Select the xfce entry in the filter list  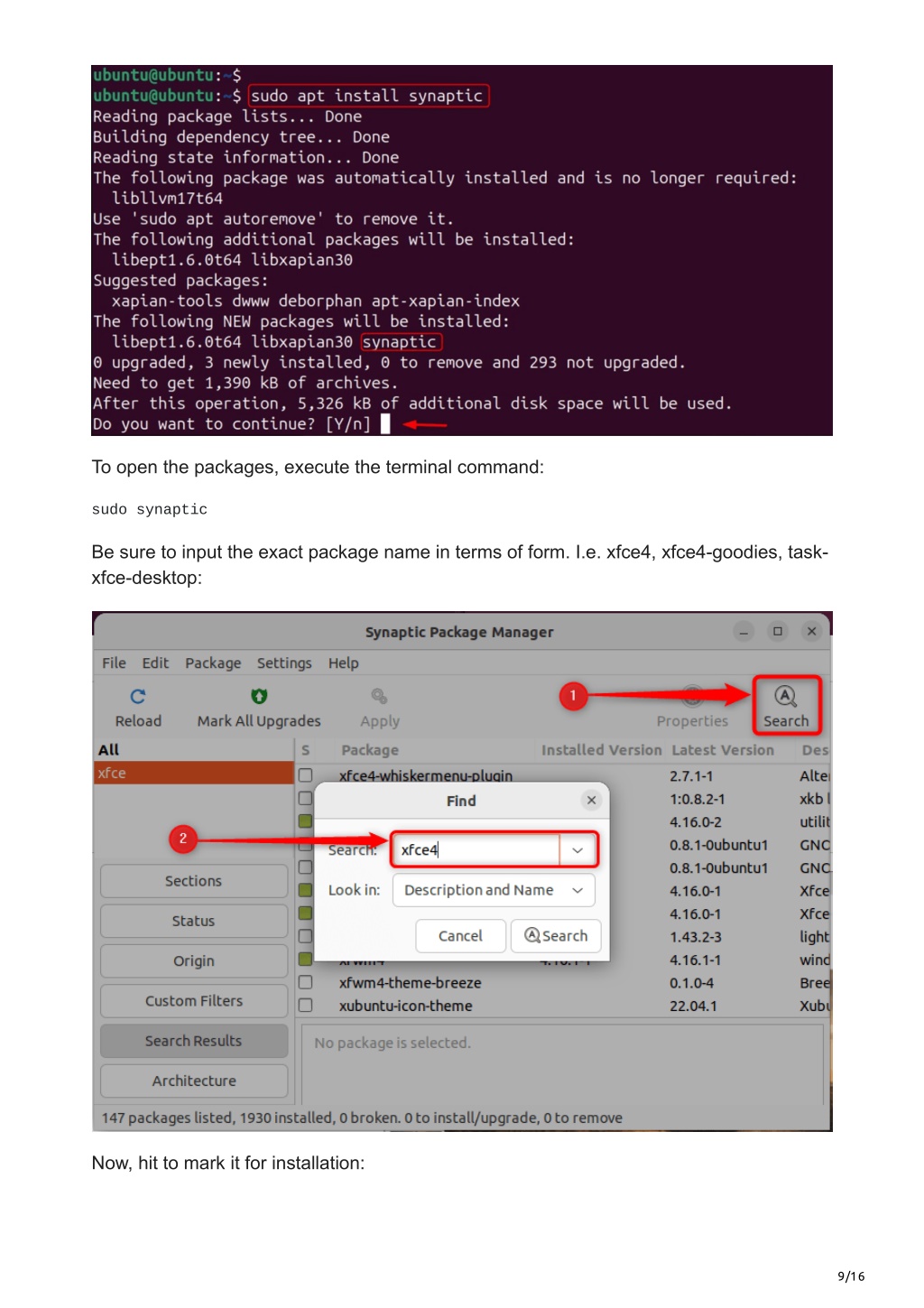click(x=194, y=773)
